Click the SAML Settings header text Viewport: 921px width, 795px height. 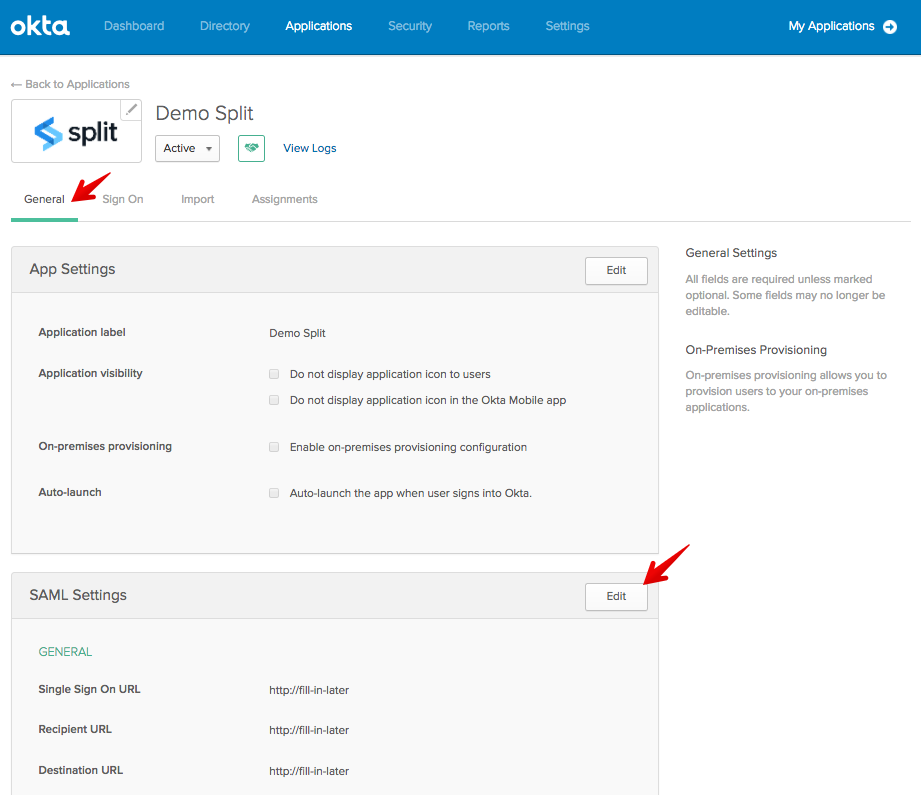pos(78,595)
